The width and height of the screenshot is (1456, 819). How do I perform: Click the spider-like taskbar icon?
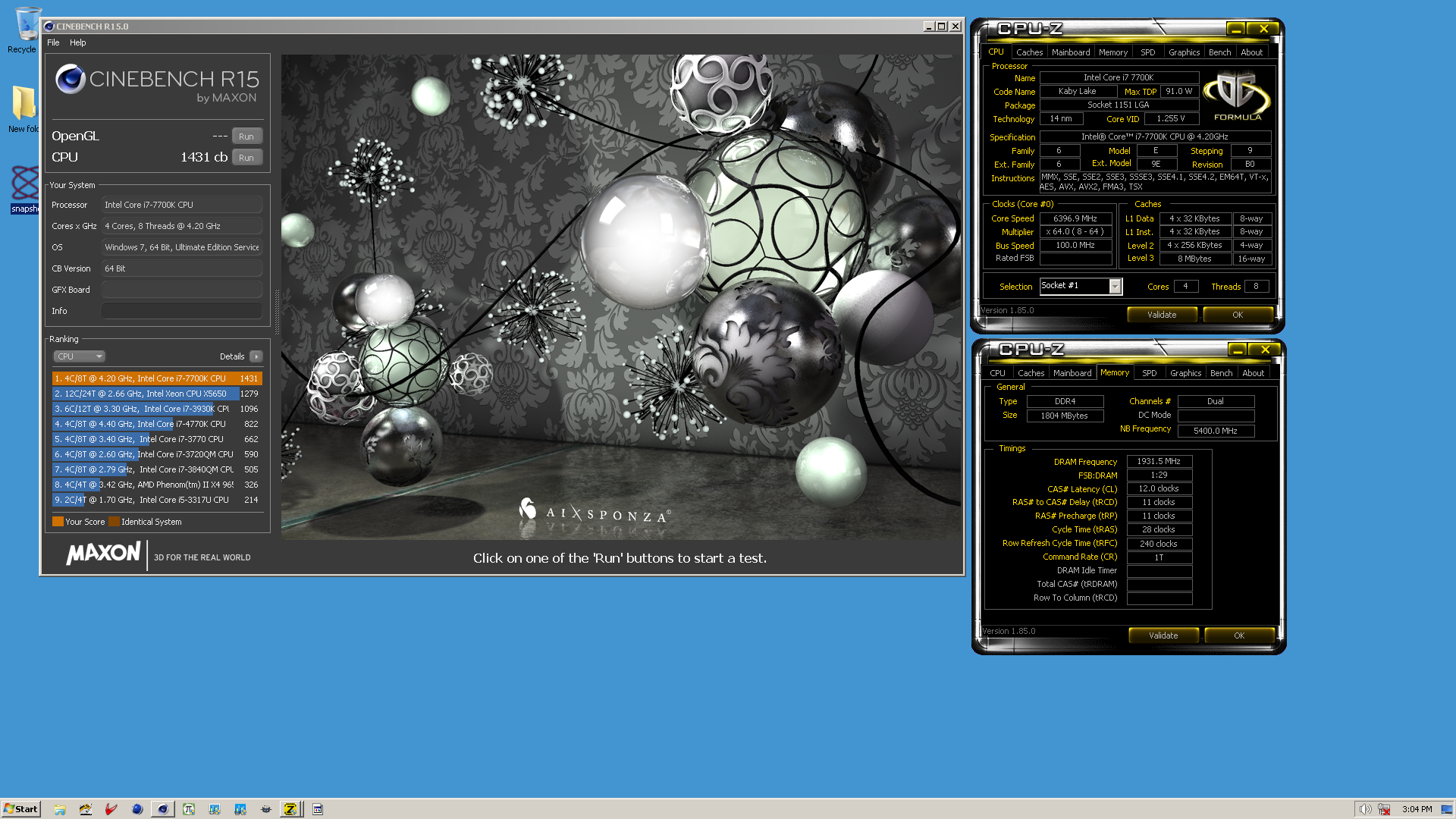266,809
